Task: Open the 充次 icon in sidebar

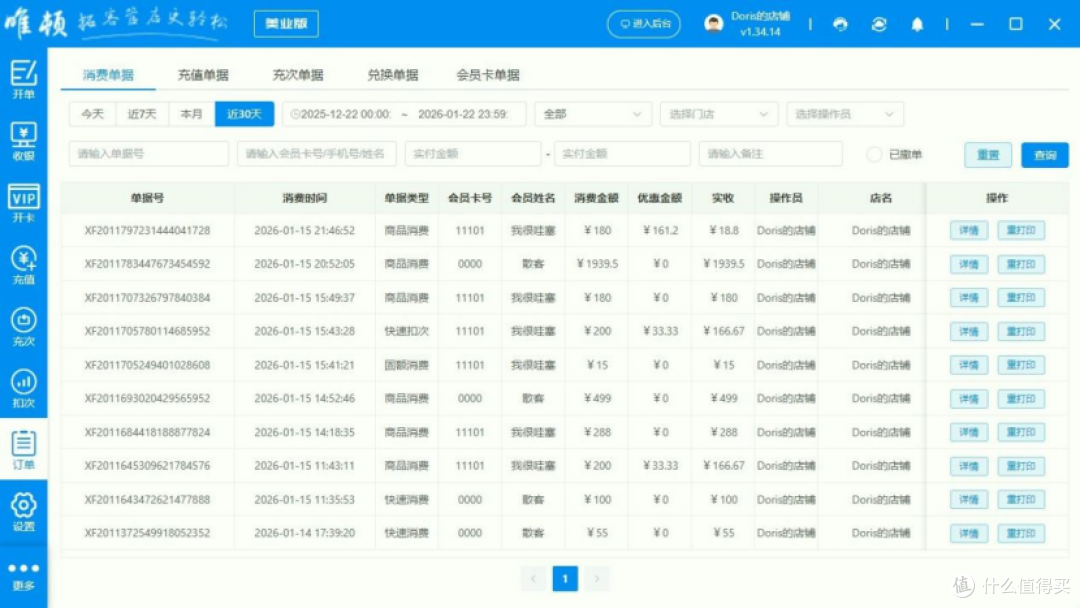Action: [23, 326]
